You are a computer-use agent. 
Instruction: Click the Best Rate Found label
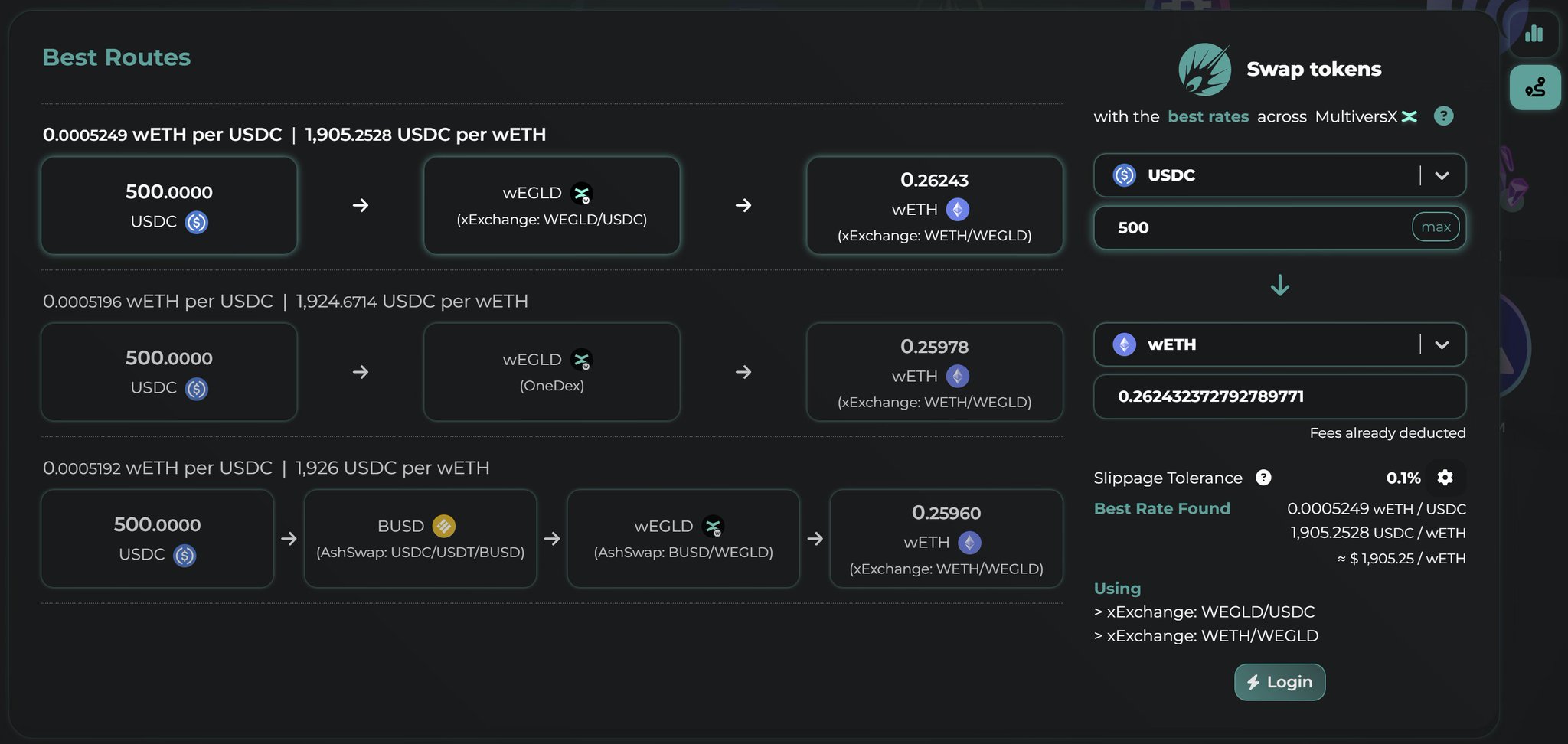tap(1162, 509)
